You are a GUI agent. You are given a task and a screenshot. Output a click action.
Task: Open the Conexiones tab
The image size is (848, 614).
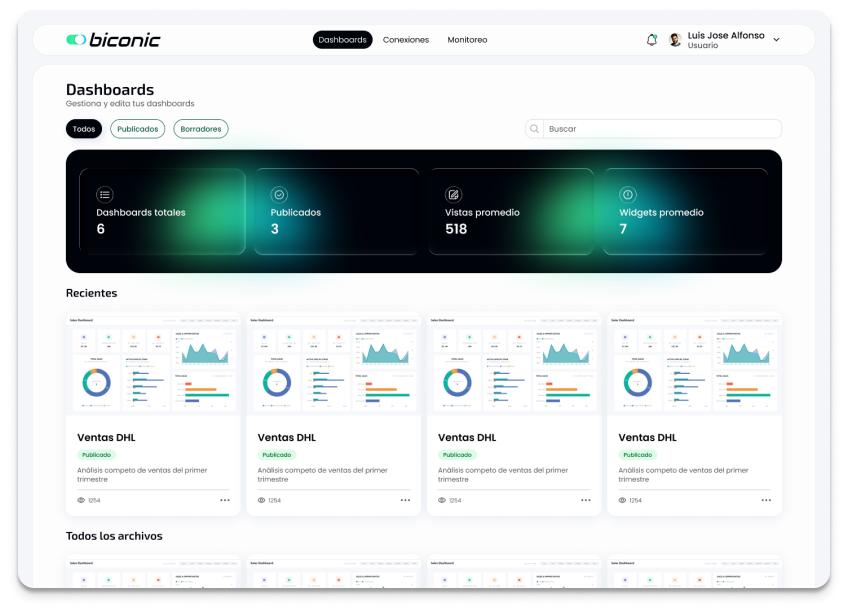[x=406, y=40]
